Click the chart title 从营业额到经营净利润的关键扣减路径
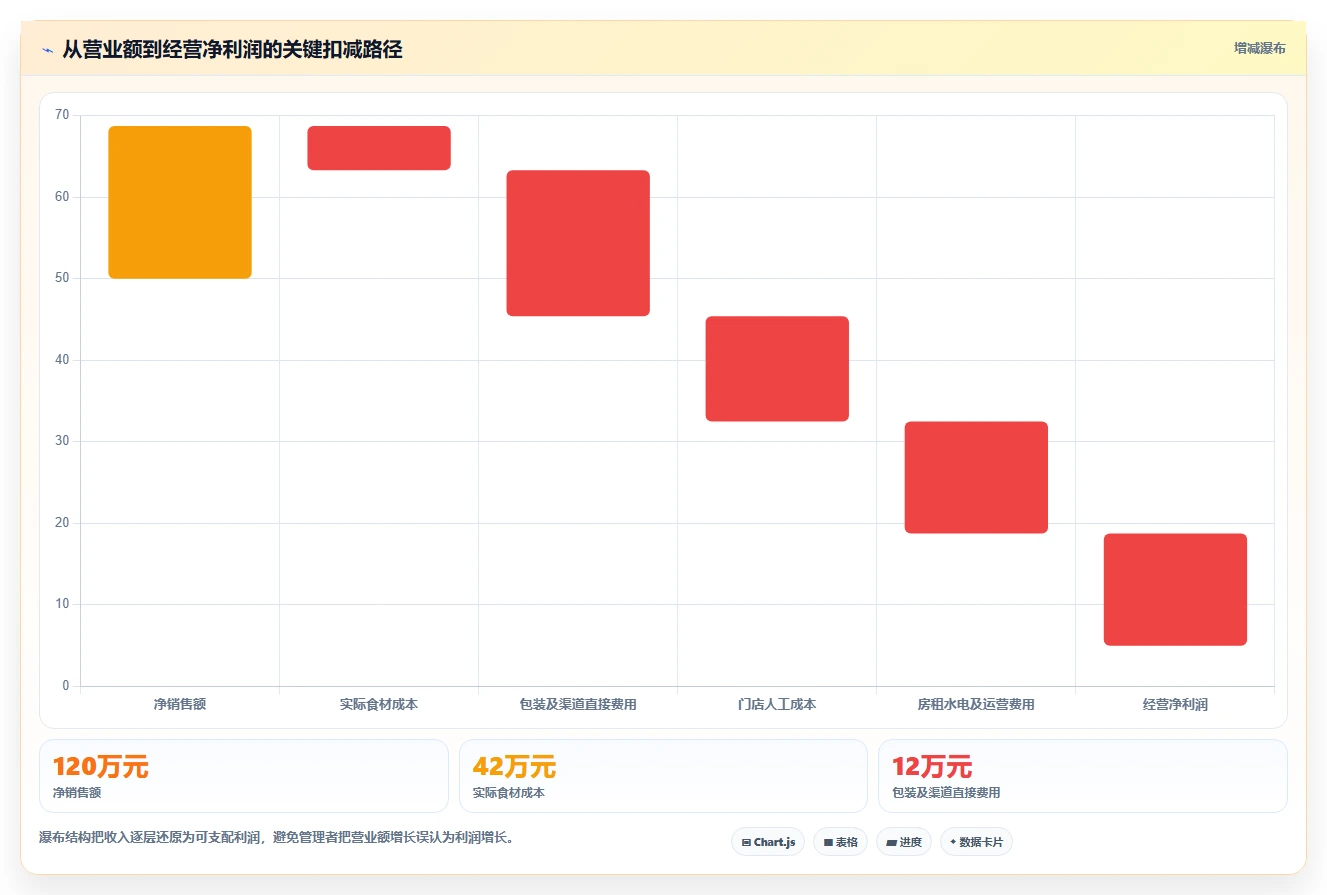 [232, 49]
